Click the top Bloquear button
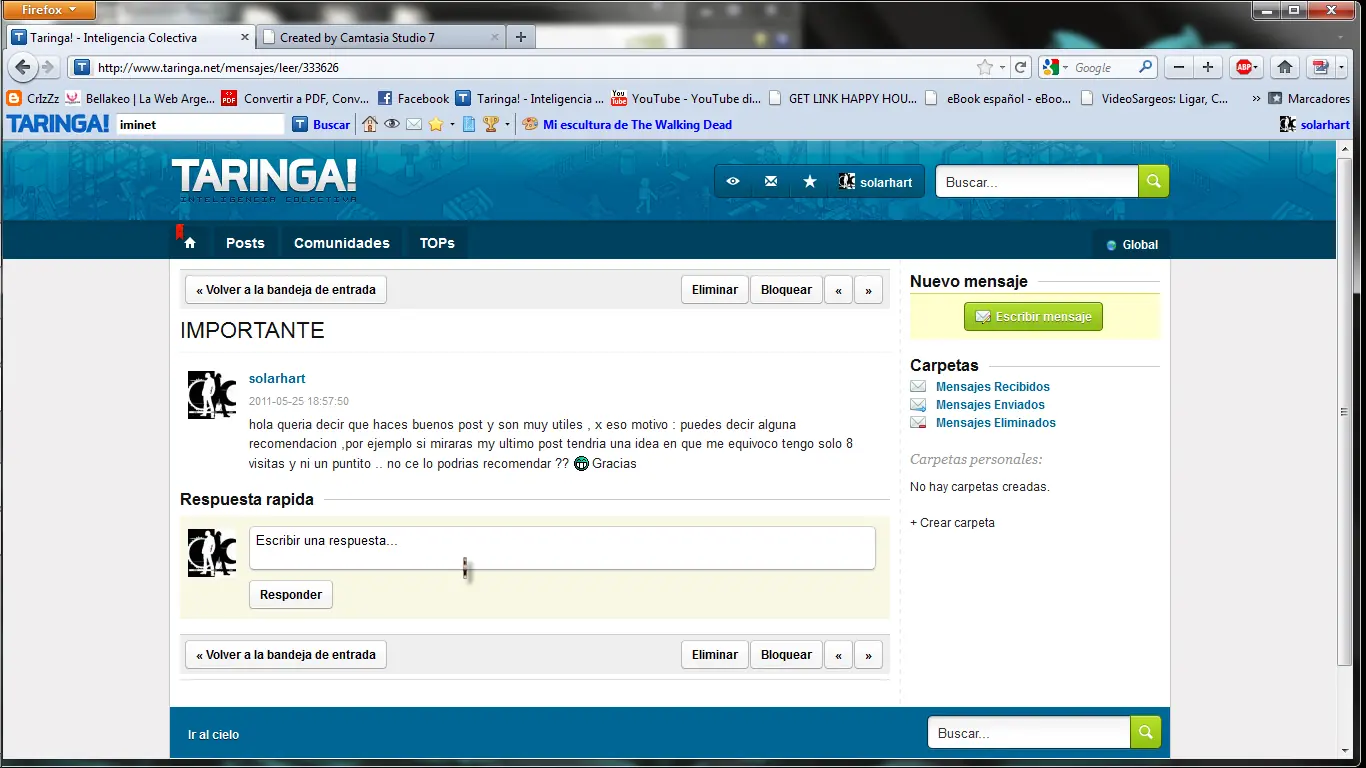 [786, 289]
